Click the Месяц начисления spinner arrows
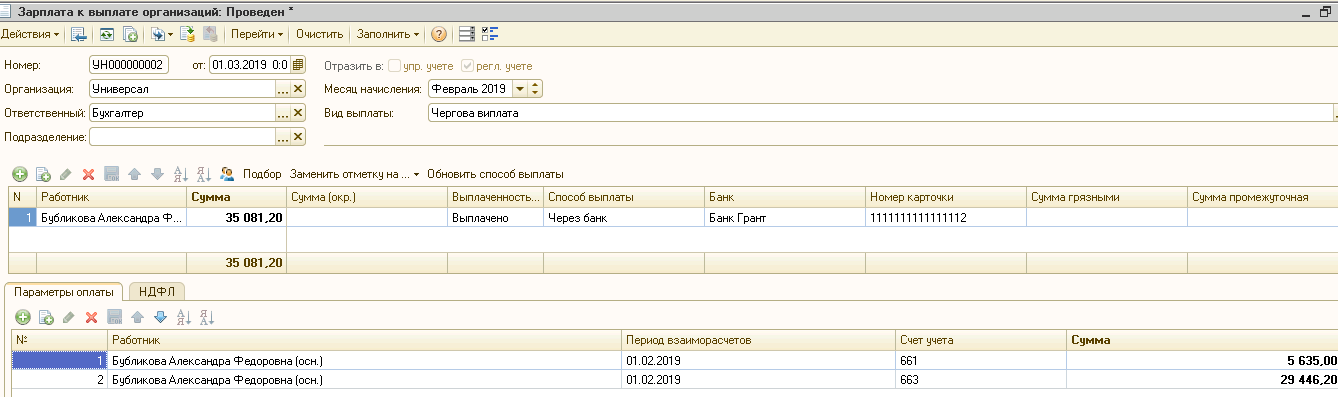Image resolution: width=1338 pixels, height=397 pixels. 535,89
